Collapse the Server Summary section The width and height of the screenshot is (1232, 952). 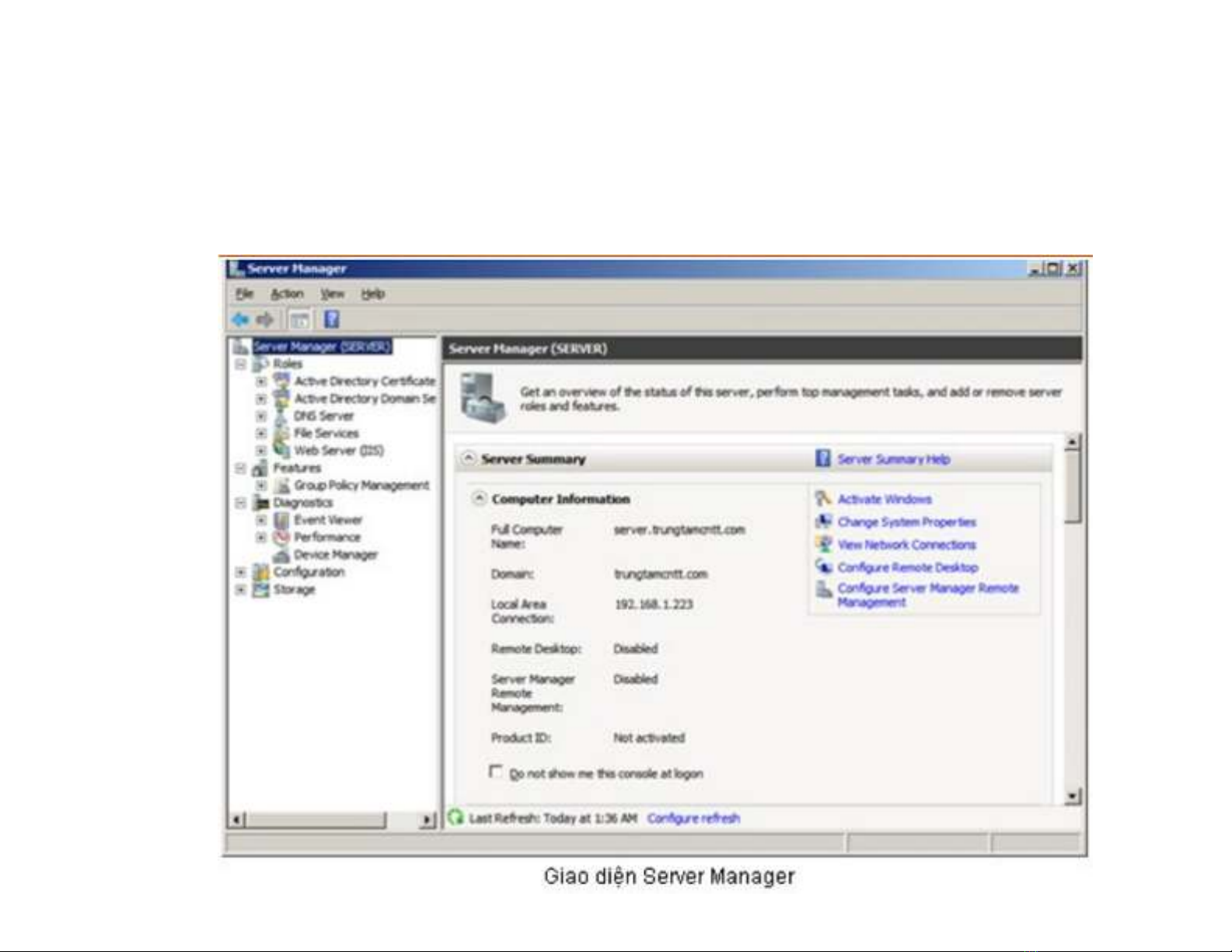click(469, 458)
